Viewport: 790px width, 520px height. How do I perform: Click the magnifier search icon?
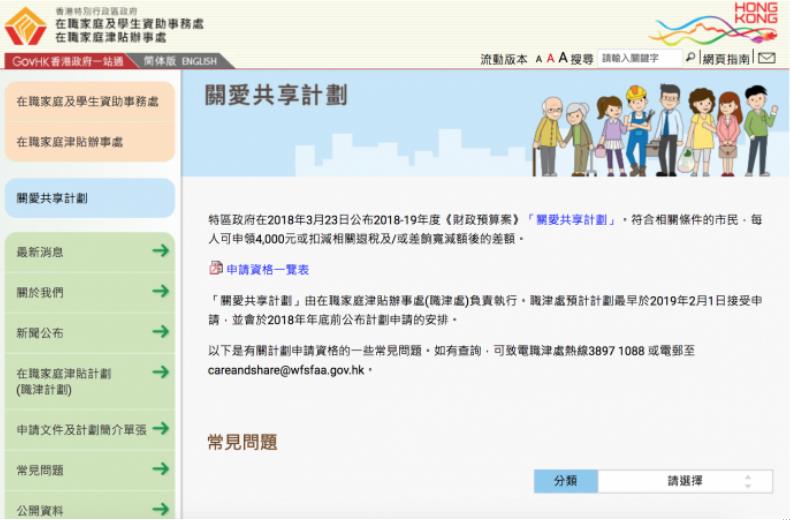coord(690,59)
